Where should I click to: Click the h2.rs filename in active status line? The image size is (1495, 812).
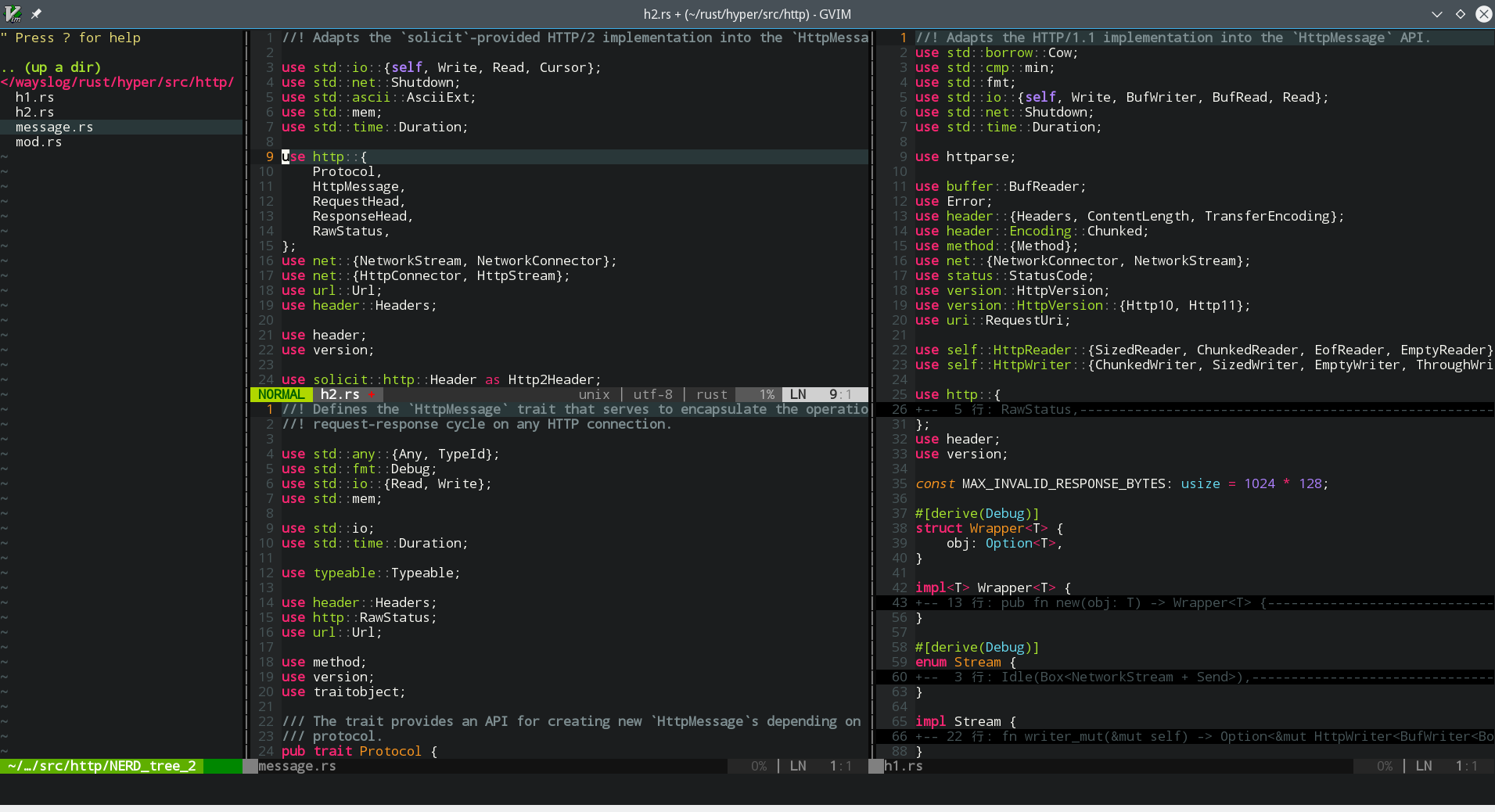click(340, 395)
